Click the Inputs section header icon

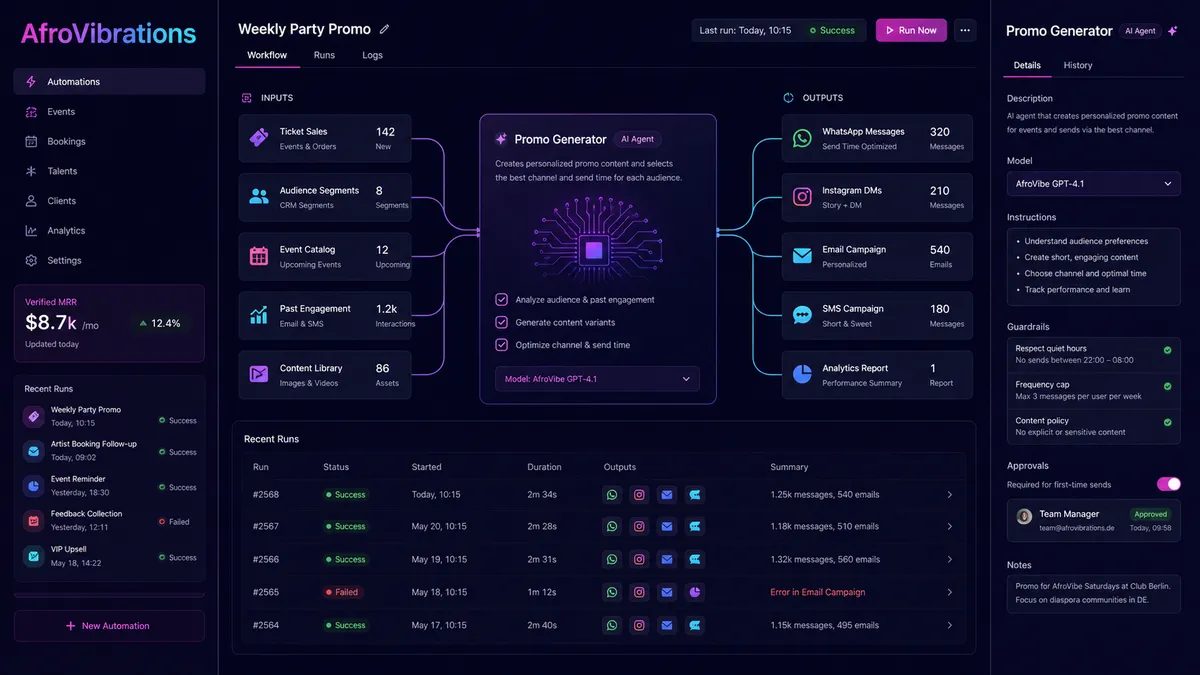246,98
